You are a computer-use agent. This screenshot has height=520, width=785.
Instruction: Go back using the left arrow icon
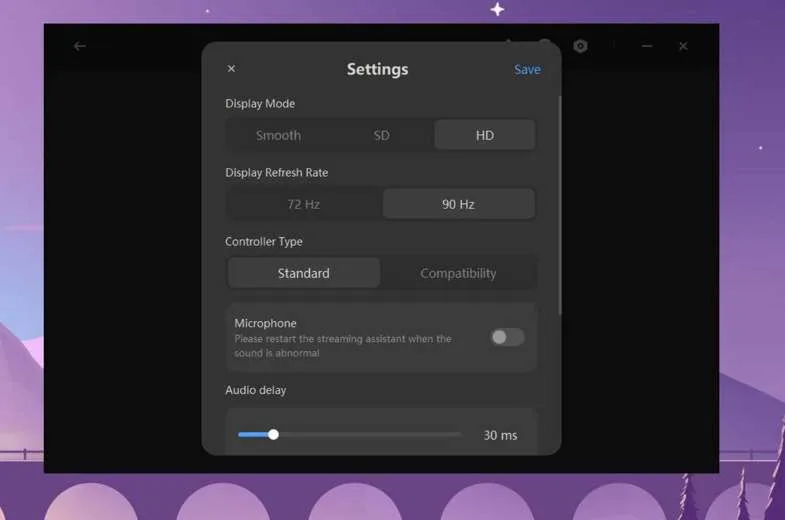pyautogui.click(x=80, y=46)
